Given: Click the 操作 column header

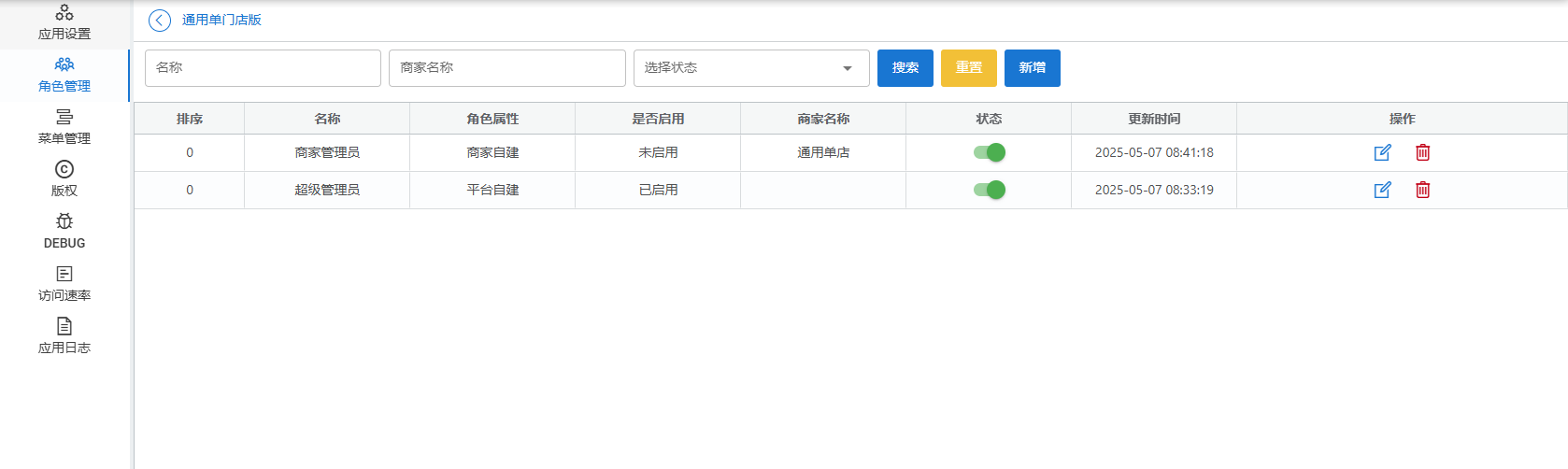Looking at the screenshot, I should (1402, 119).
